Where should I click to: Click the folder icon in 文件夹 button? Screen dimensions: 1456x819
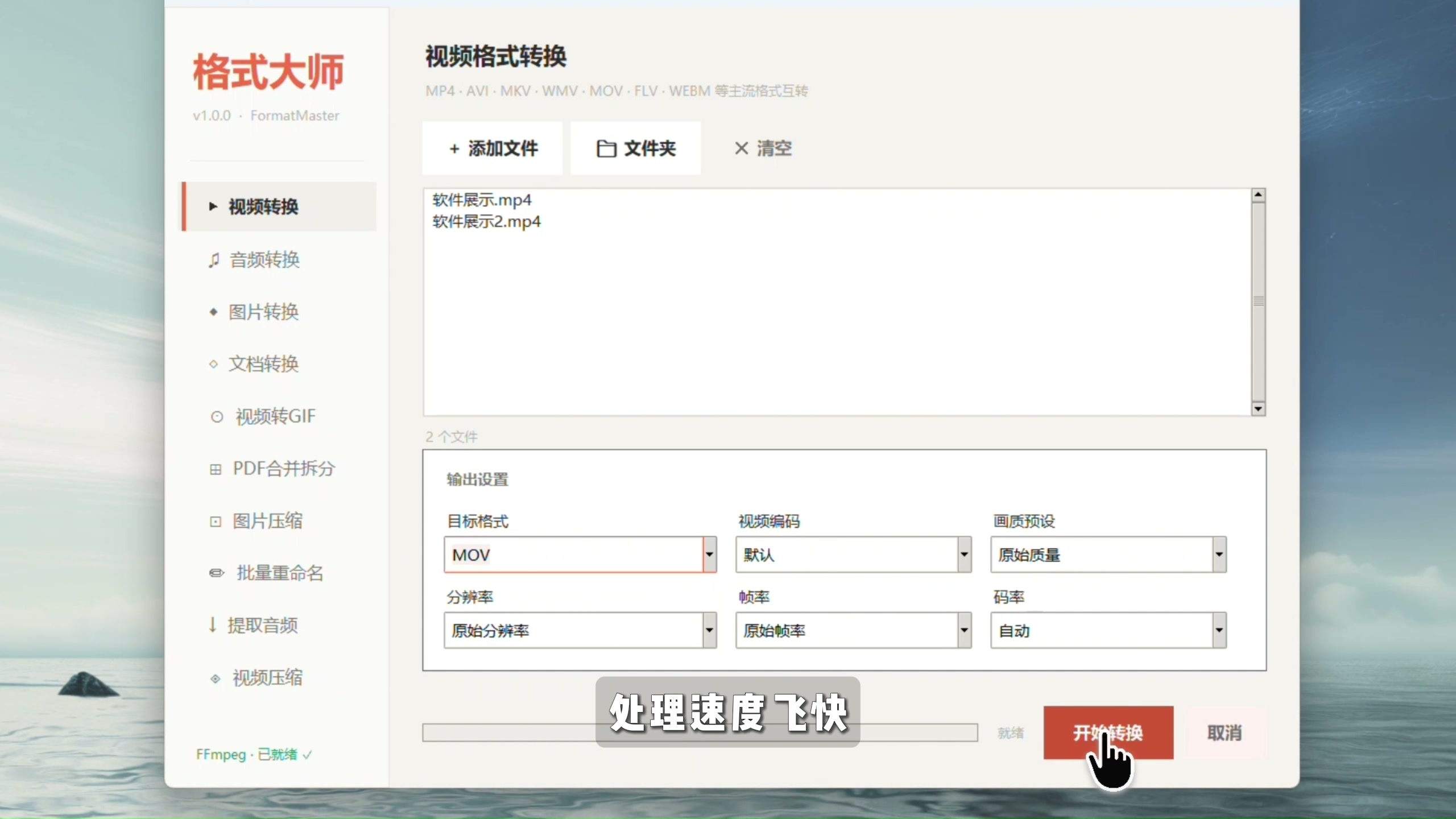[x=606, y=148]
